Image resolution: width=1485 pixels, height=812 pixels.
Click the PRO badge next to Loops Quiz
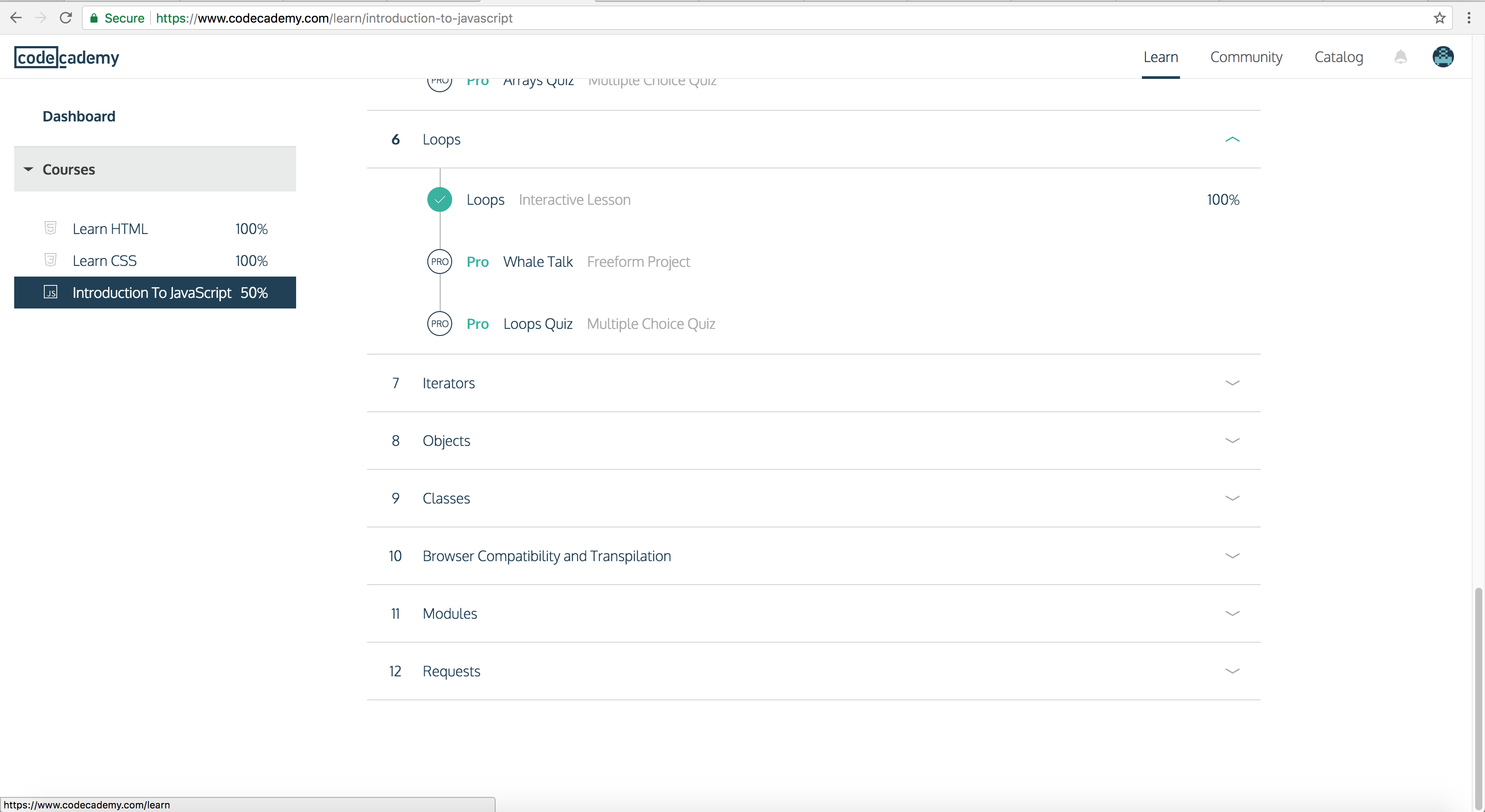coord(440,324)
